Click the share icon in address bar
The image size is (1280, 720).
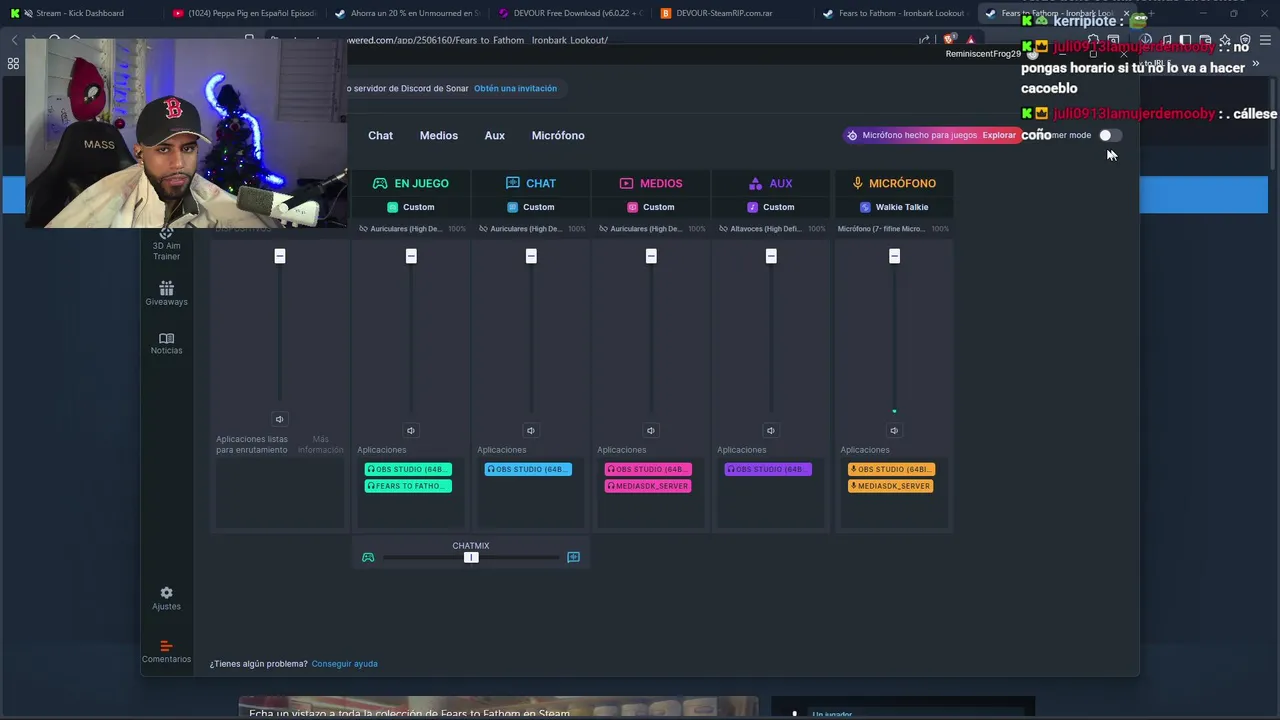tap(924, 40)
